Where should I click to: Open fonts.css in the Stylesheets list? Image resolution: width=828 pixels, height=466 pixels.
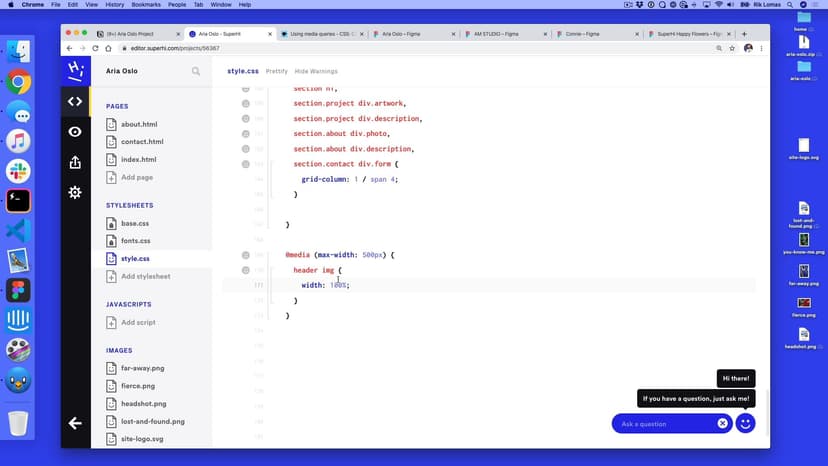(x=135, y=241)
